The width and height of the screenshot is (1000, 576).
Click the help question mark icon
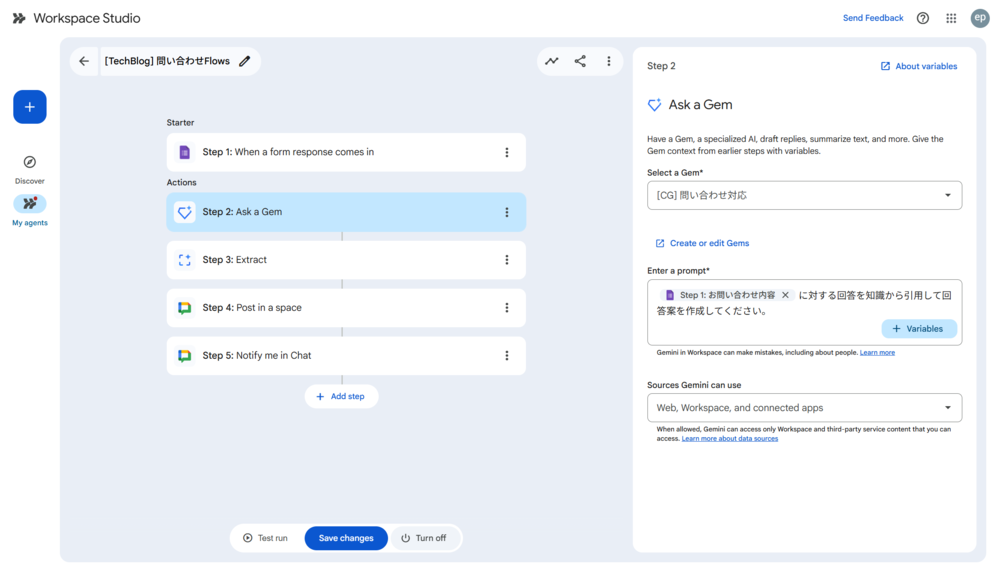(x=923, y=18)
